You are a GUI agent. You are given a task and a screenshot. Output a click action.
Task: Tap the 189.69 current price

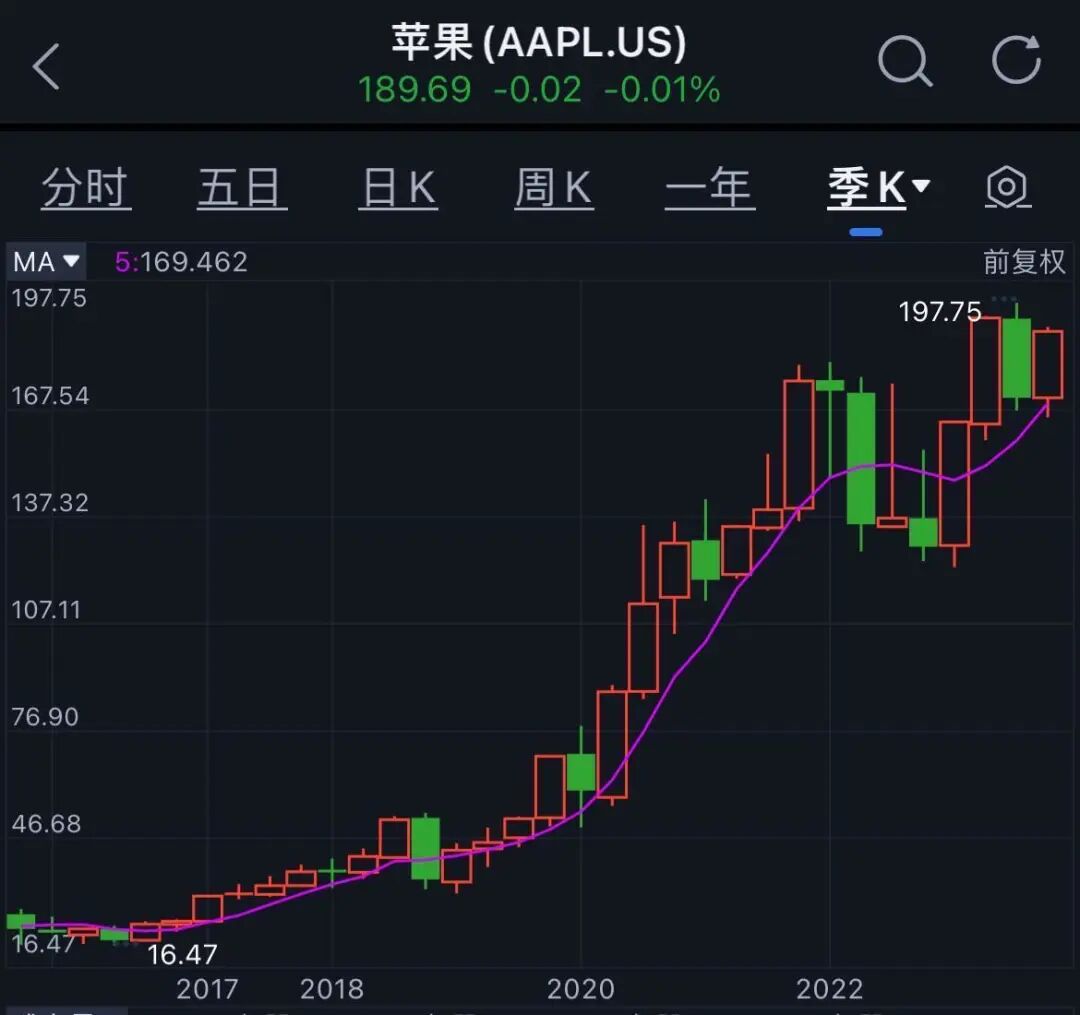[415, 90]
